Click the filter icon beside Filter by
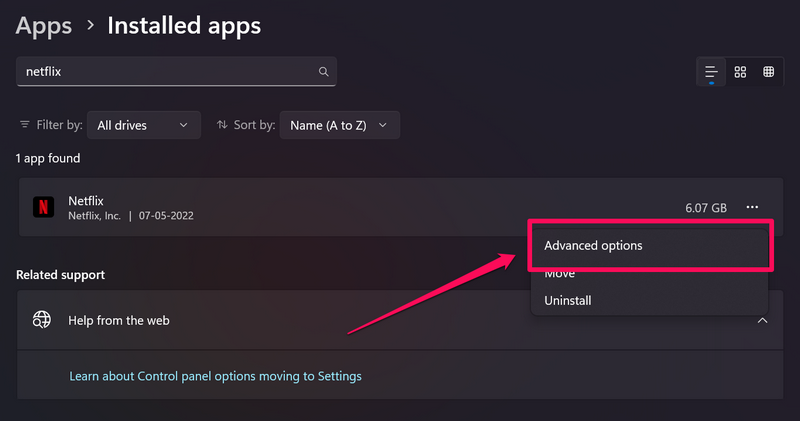Image resolution: width=800 pixels, height=421 pixels. [x=25, y=125]
